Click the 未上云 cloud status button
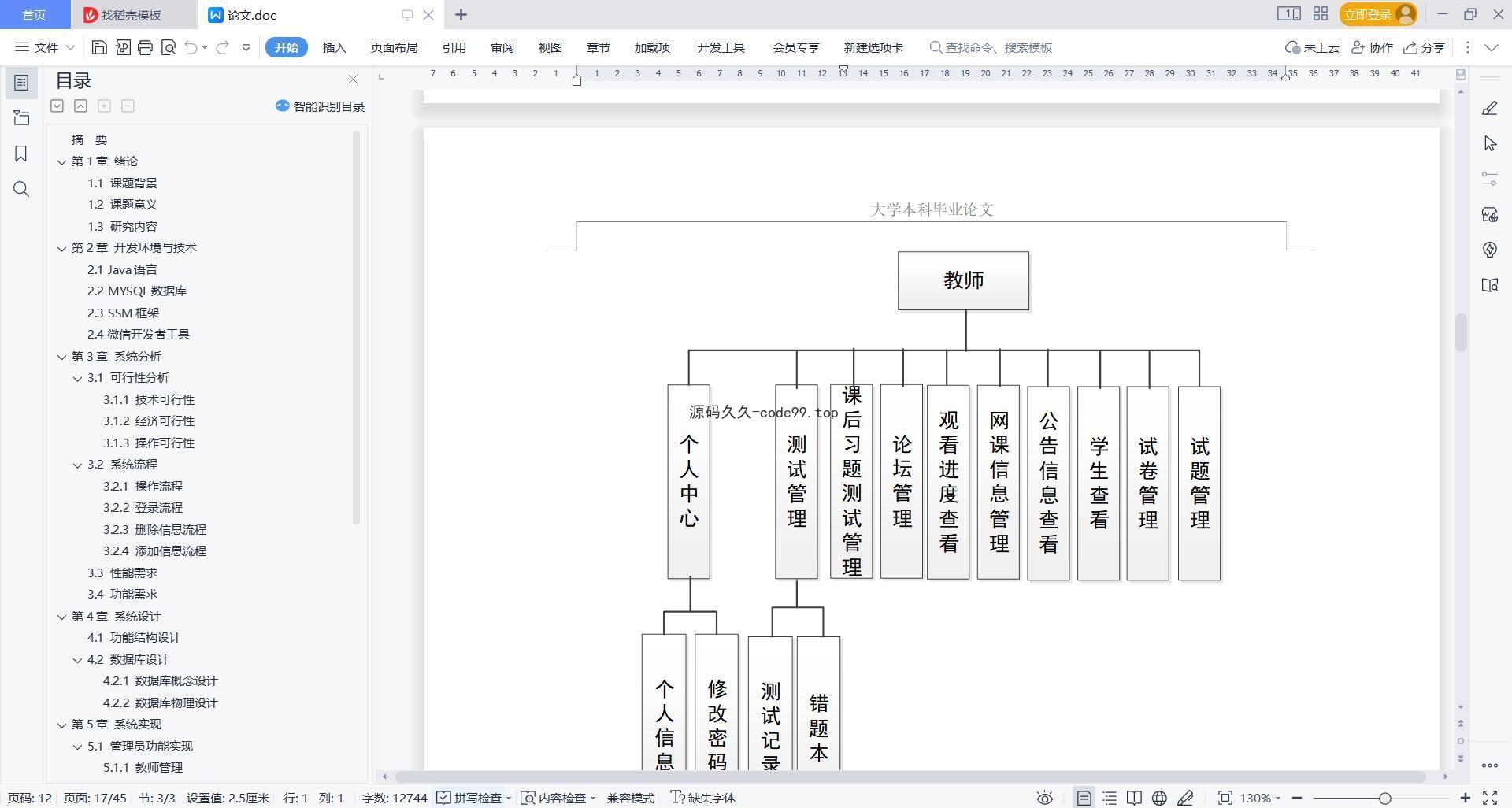This screenshot has height=808, width=1512. [1313, 47]
